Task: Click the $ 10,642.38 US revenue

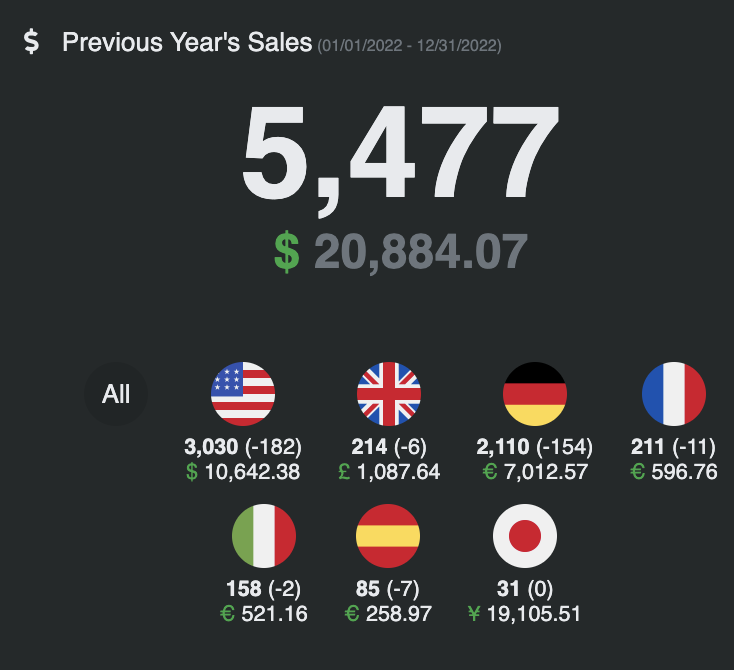Action: point(243,471)
